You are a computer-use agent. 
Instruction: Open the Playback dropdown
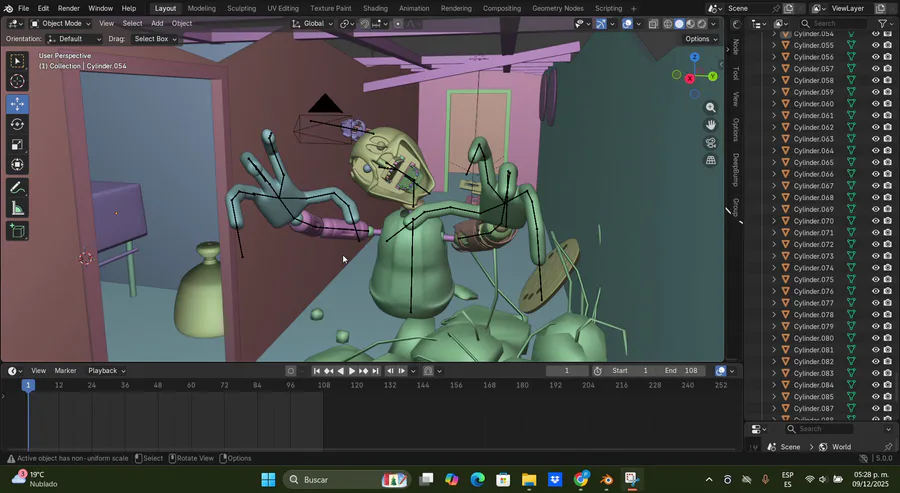[106, 371]
